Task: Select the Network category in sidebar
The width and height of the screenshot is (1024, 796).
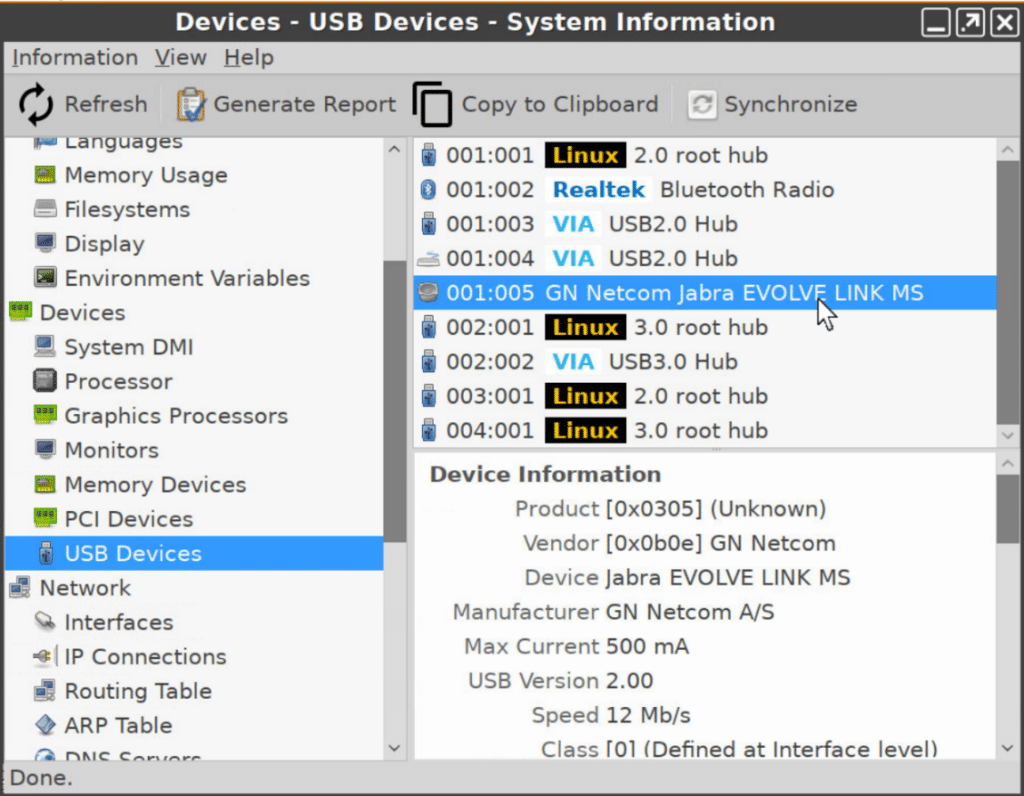Action: tap(85, 587)
